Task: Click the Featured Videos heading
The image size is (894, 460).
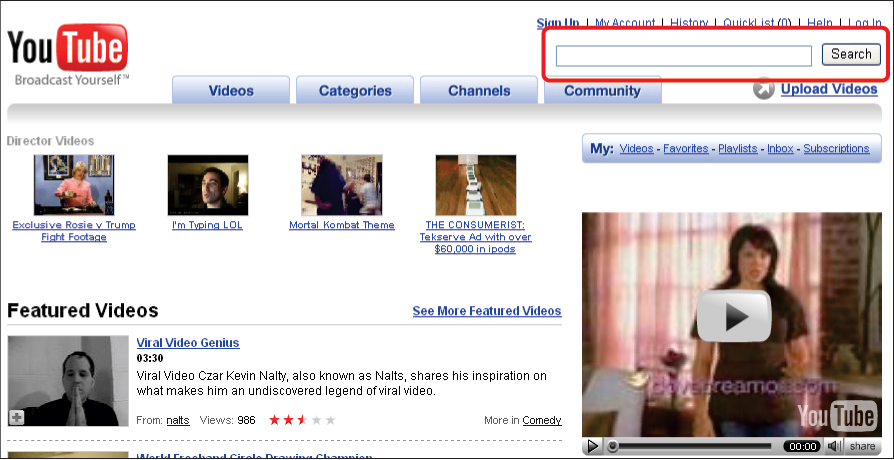Action: 83,311
